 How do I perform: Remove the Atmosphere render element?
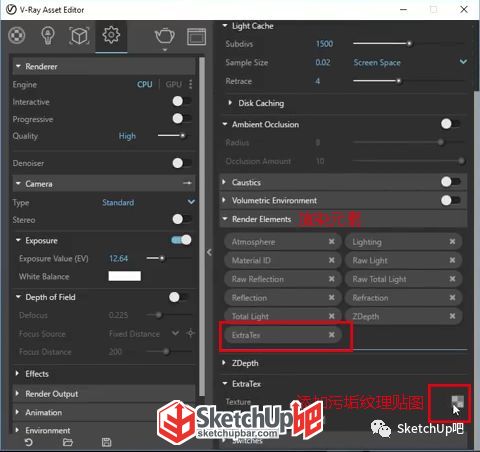pos(332,241)
